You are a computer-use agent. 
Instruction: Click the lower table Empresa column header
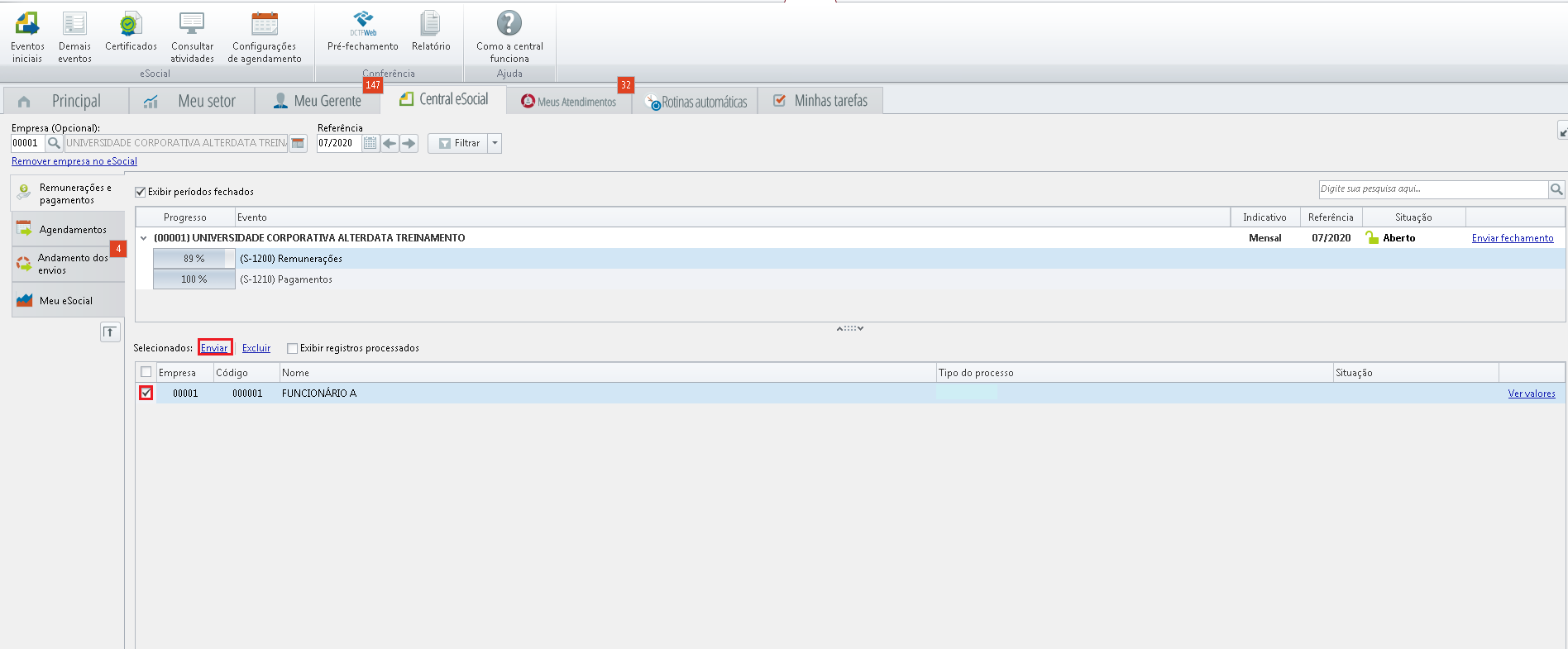184,373
